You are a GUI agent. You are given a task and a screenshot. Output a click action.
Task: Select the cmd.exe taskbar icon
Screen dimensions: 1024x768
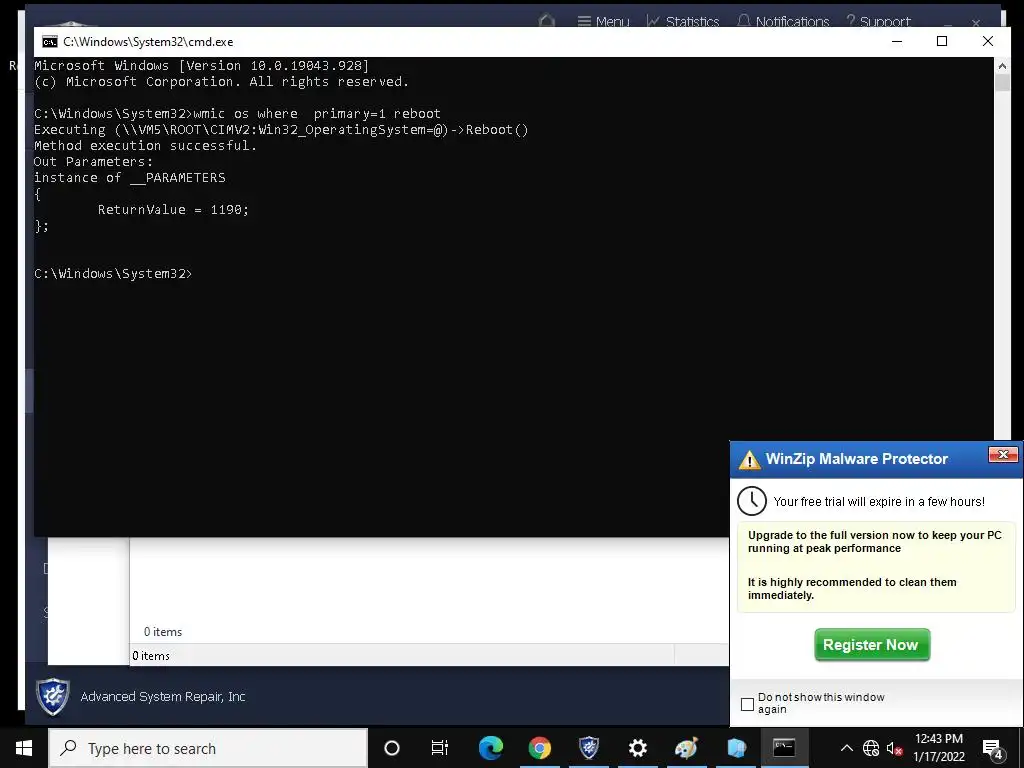[x=784, y=748]
